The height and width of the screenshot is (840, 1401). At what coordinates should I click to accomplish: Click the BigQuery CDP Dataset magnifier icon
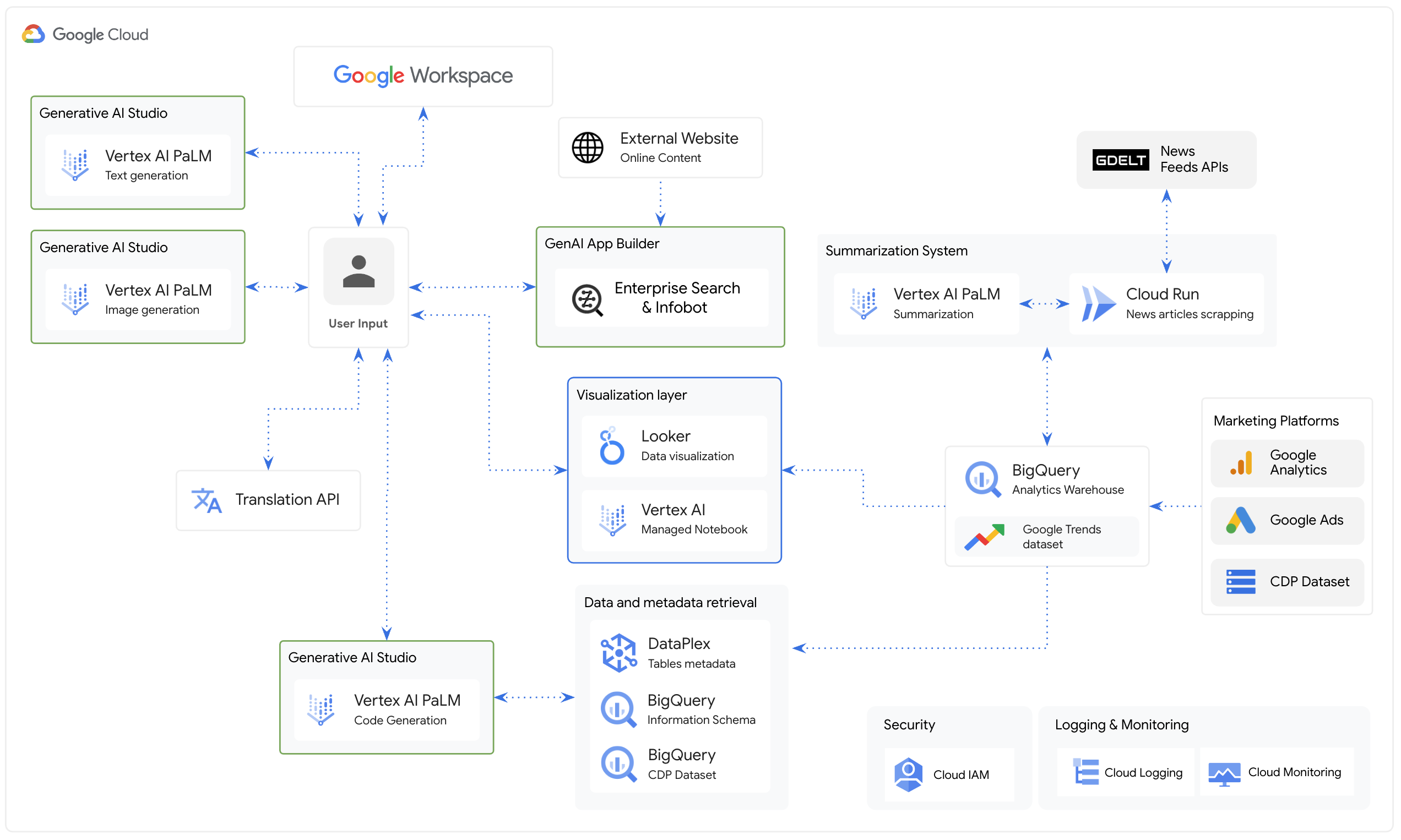(x=619, y=764)
